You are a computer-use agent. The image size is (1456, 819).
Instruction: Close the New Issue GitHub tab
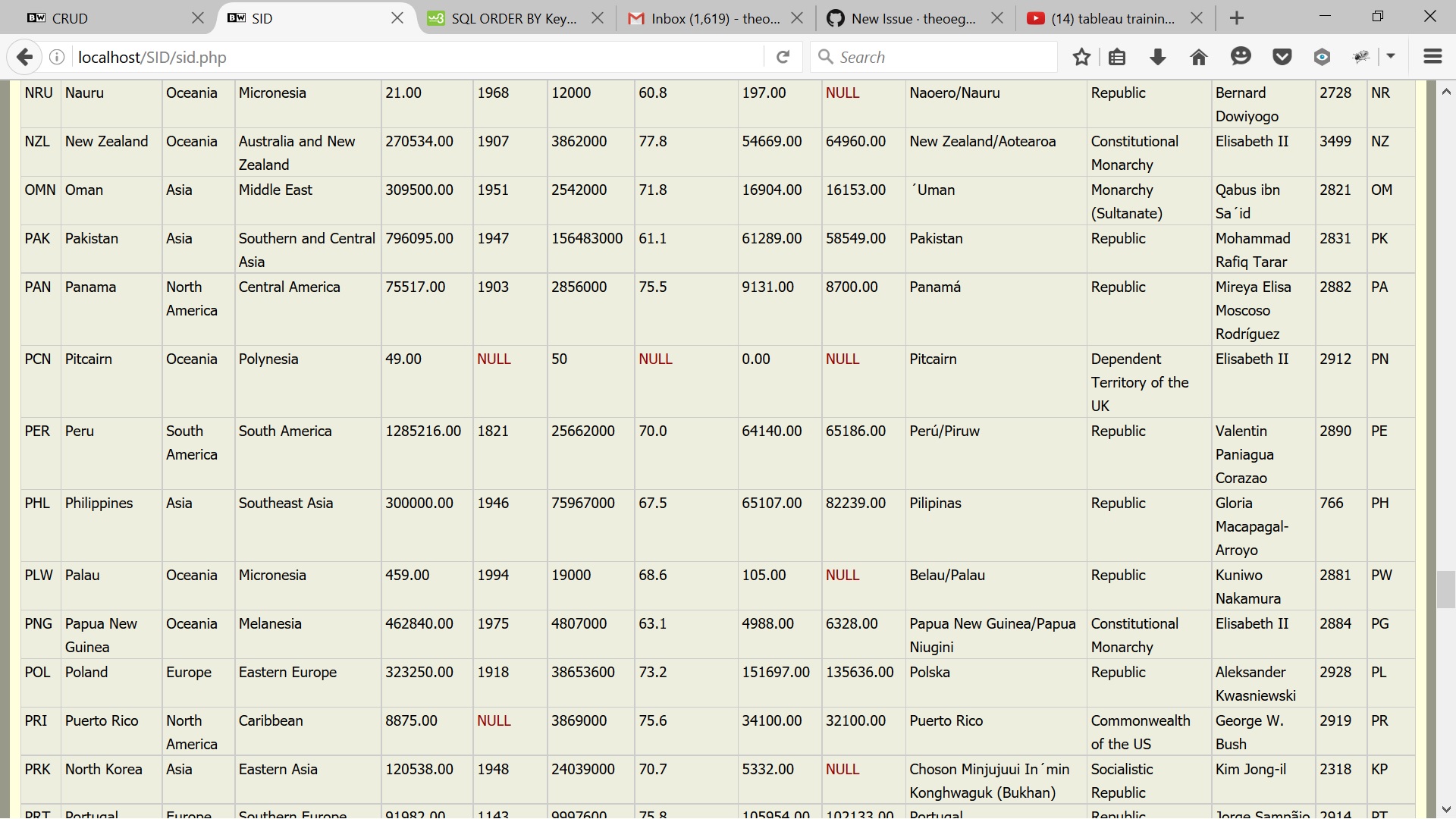997,18
